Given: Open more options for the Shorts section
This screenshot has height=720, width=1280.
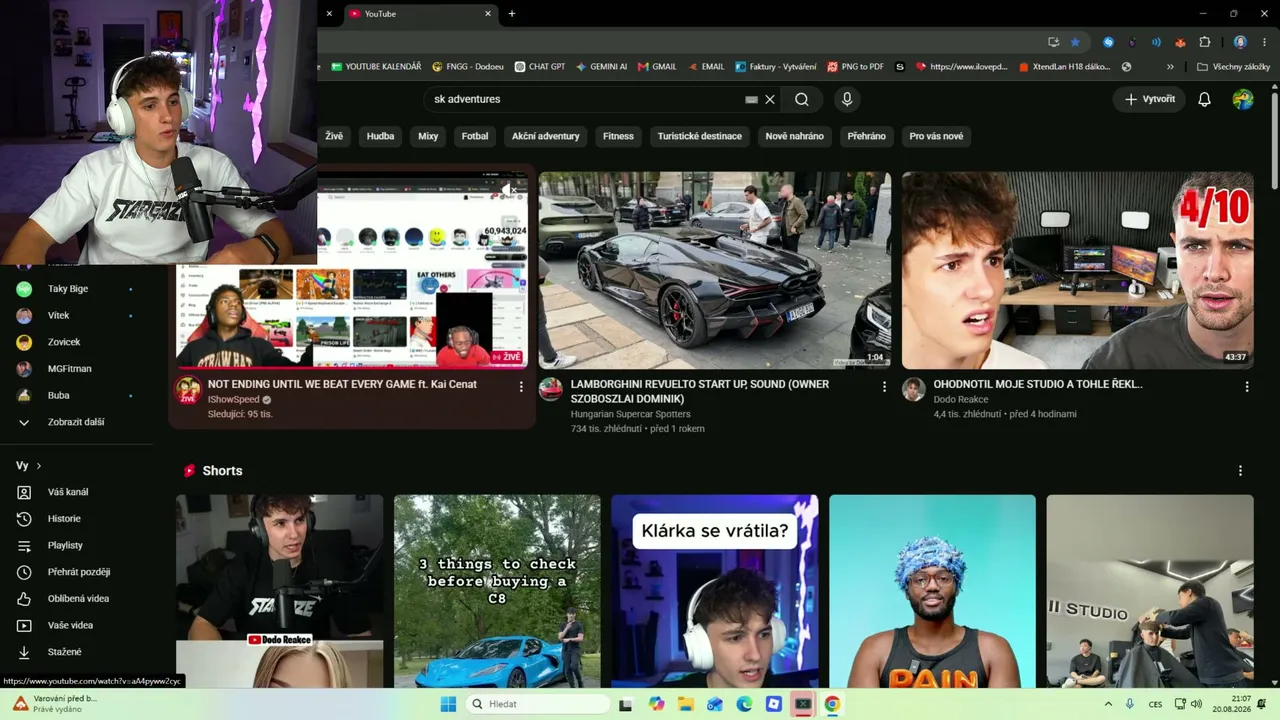Looking at the screenshot, I should [x=1241, y=470].
